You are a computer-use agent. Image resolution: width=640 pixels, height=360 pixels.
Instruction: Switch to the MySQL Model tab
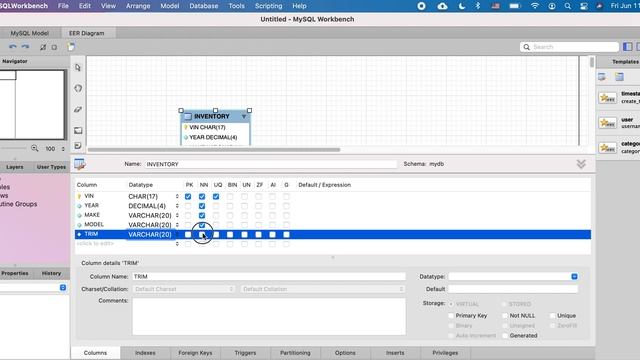click(x=30, y=33)
